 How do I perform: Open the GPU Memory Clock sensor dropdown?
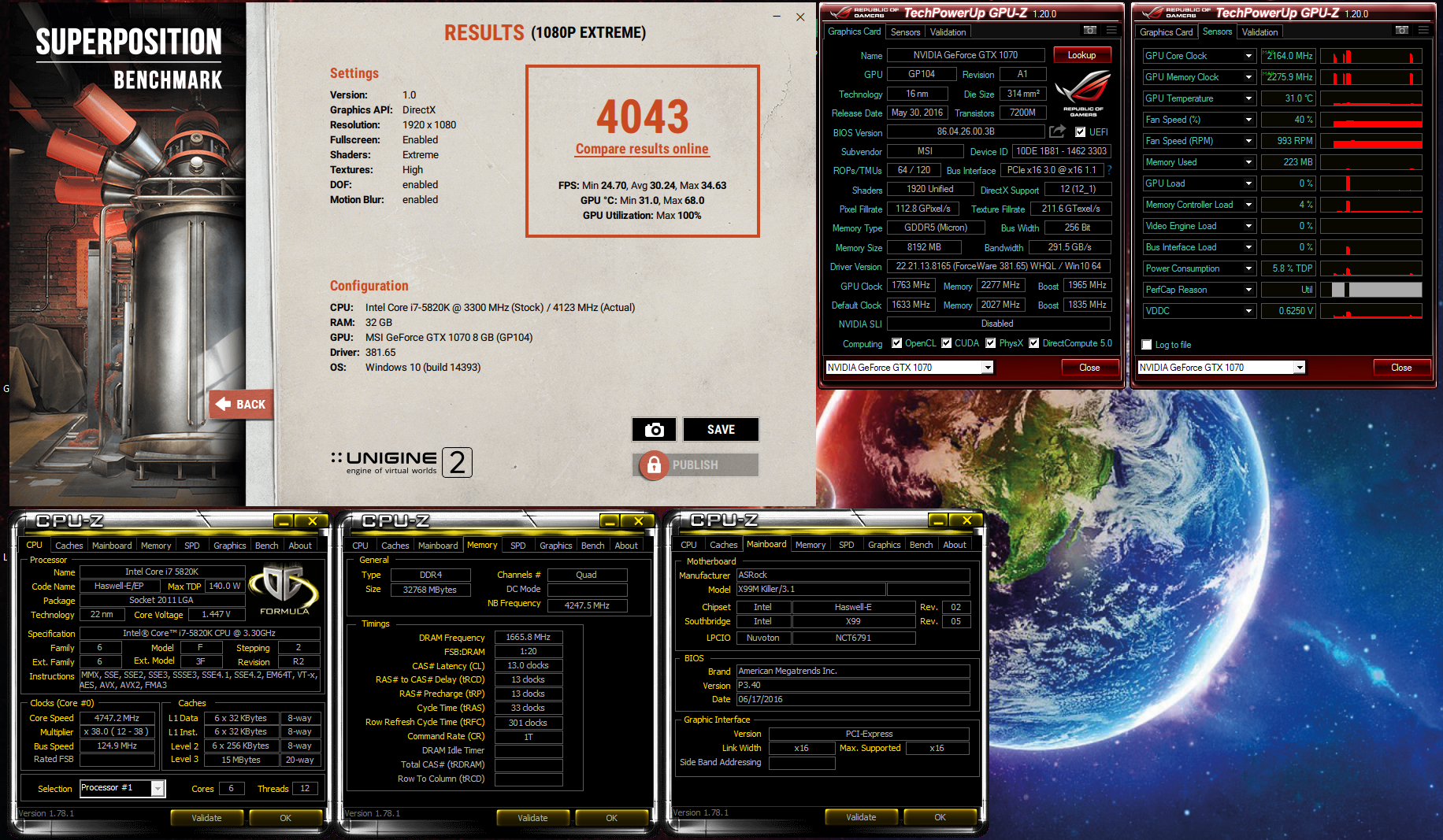pos(1248,77)
